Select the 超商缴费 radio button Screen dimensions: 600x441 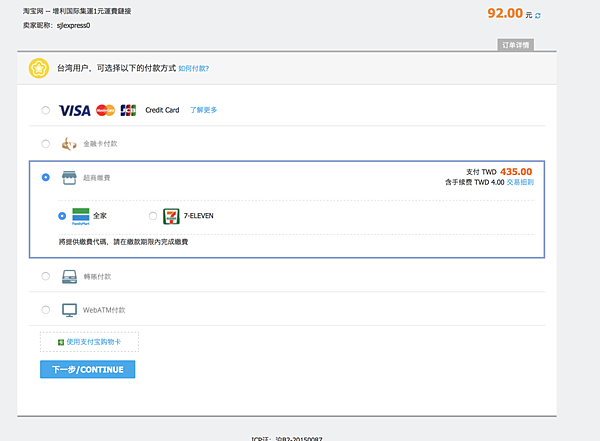pyautogui.click(x=46, y=177)
